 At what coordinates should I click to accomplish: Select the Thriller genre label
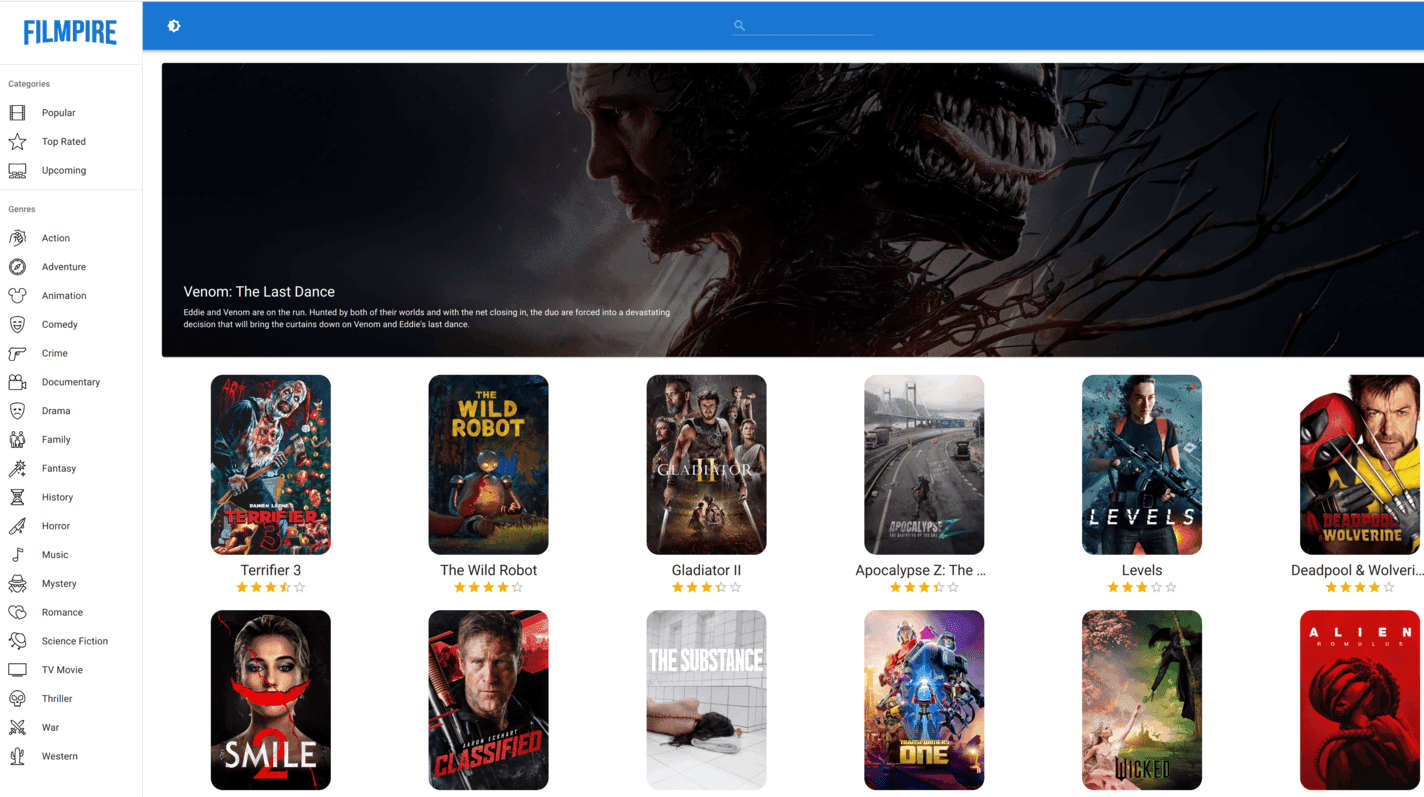57,699
